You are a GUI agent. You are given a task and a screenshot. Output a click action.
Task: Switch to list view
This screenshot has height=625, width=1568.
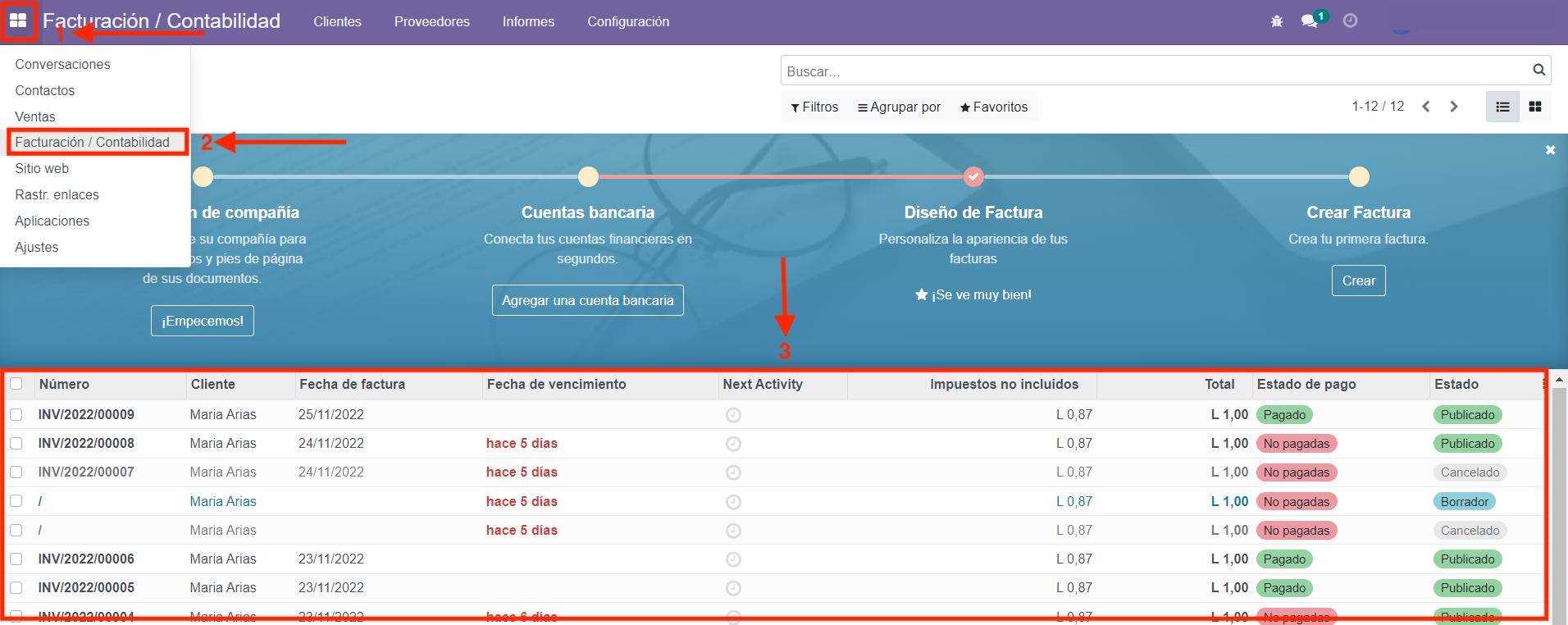tap(1502, 107)
